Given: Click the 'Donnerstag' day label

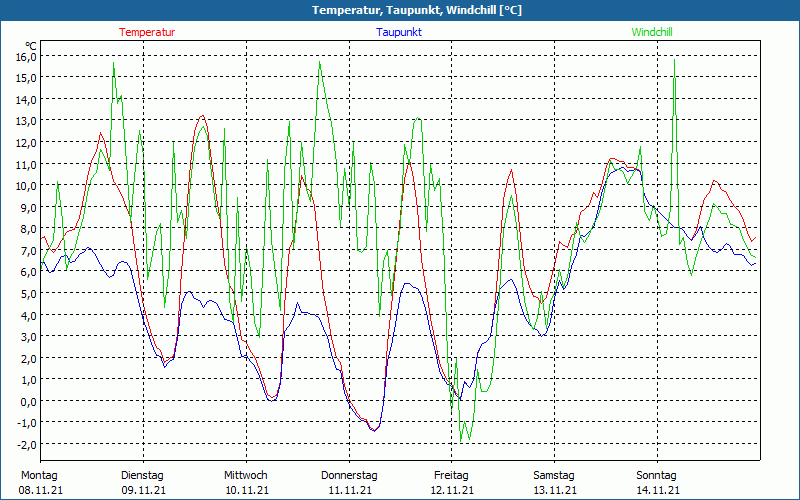Looking at the screenshot, I should coord(349,476).
